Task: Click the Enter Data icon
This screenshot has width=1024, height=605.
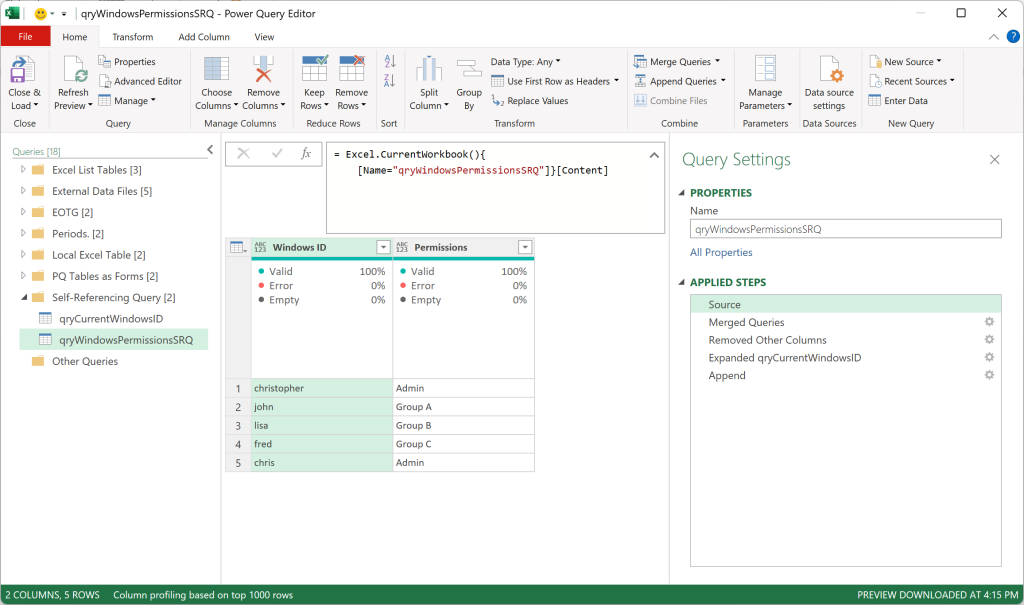Action: 875,101
